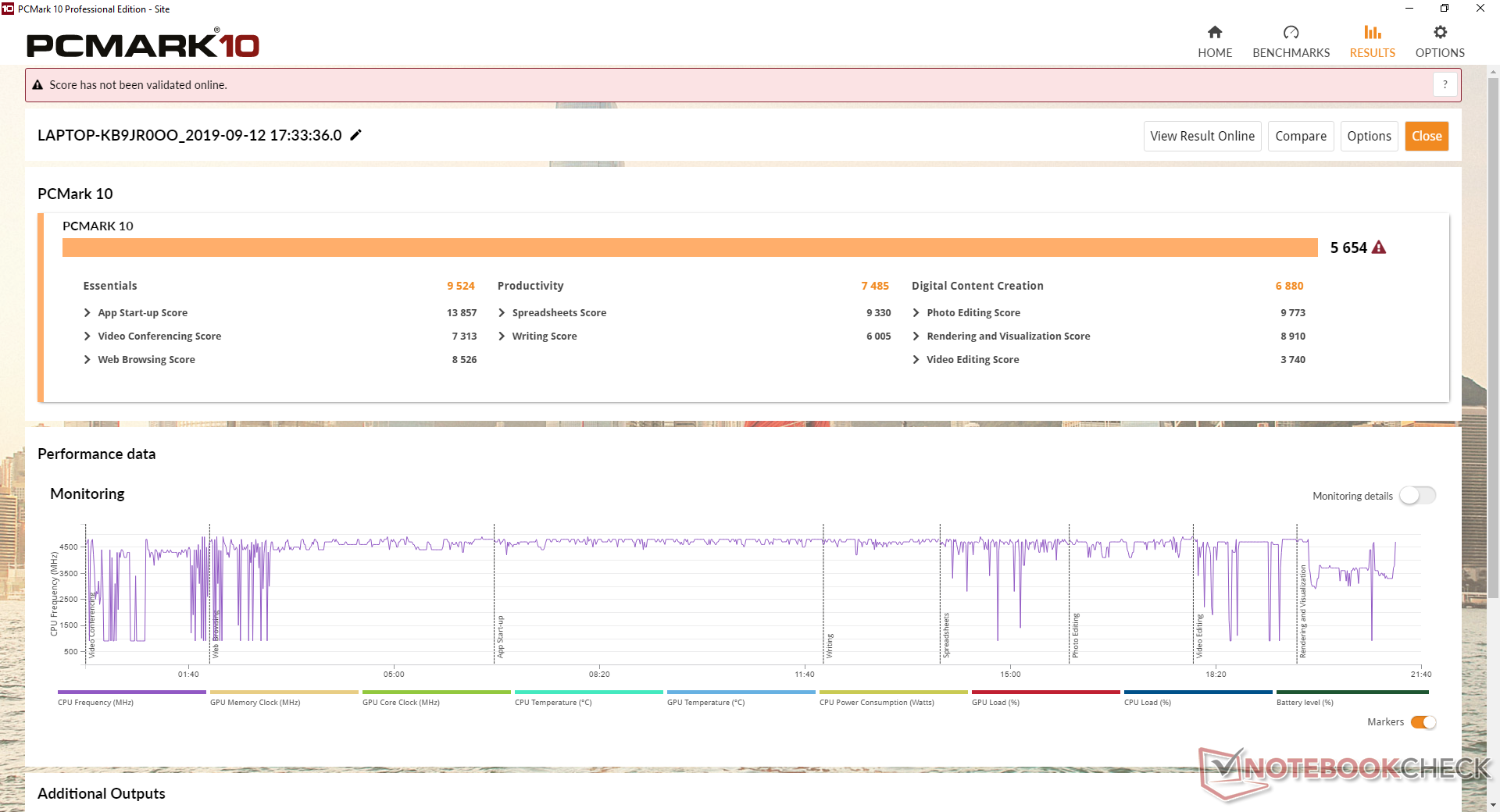Open the OPTIONS tab label

pyautogui.click(x=1440, y=53)
